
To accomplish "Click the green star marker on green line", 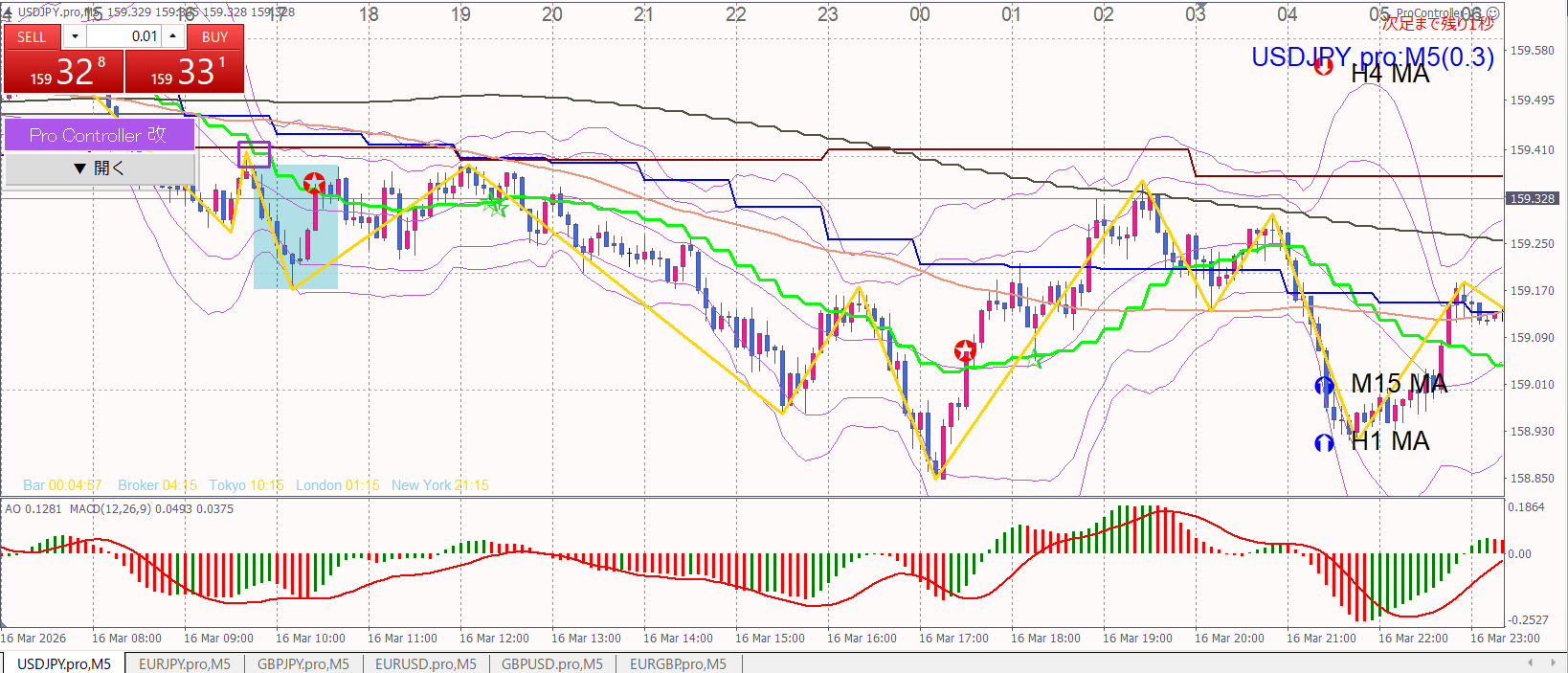I will 495,205.
